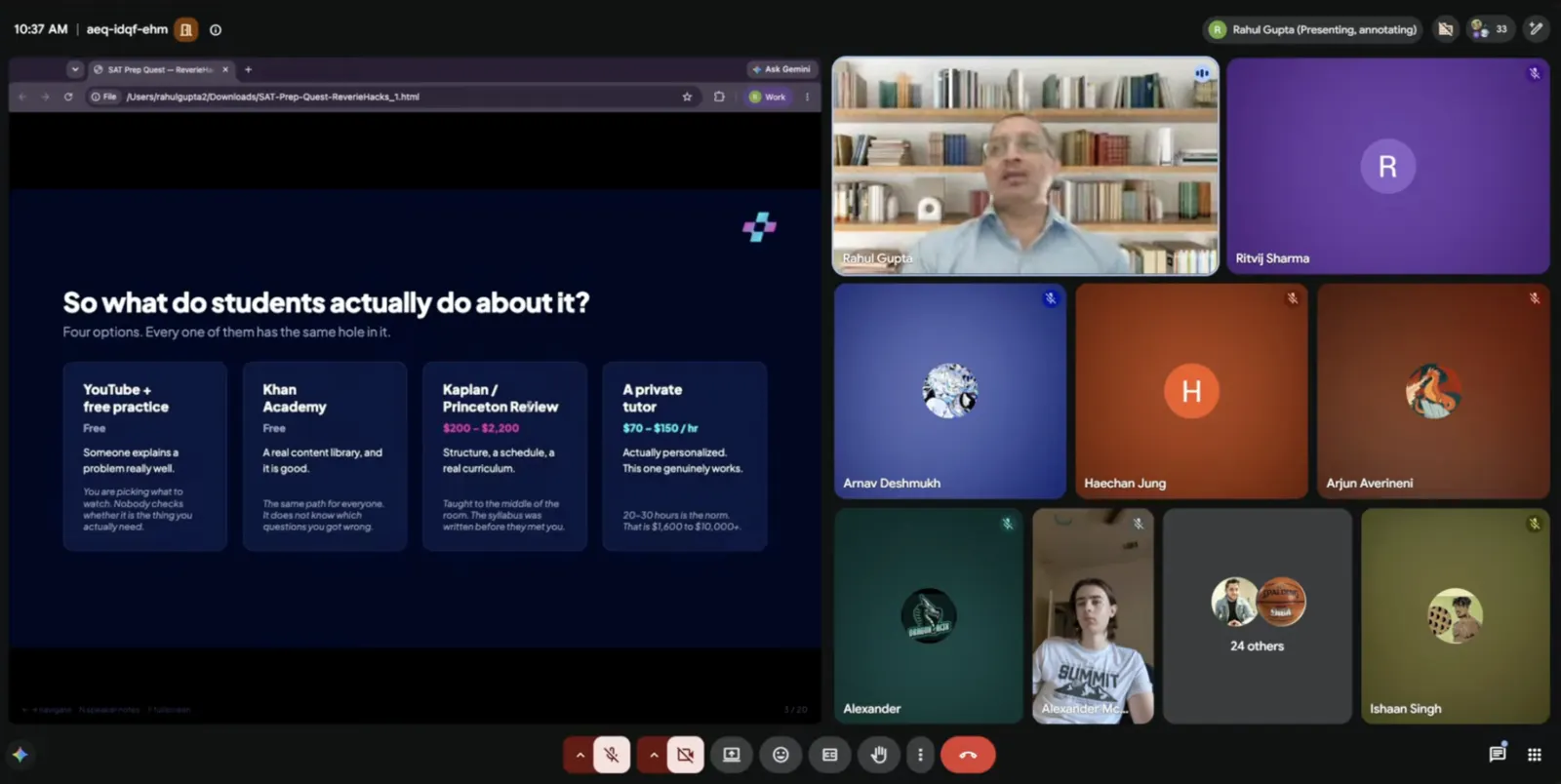Open the annotation pen tool at top right
This screenshot has height=784, width=1561.
click(1537, 29)
